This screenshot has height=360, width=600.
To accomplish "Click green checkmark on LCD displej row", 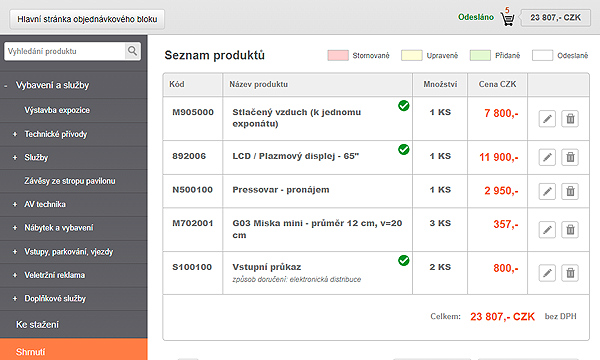I will click(x=404, y=149).
